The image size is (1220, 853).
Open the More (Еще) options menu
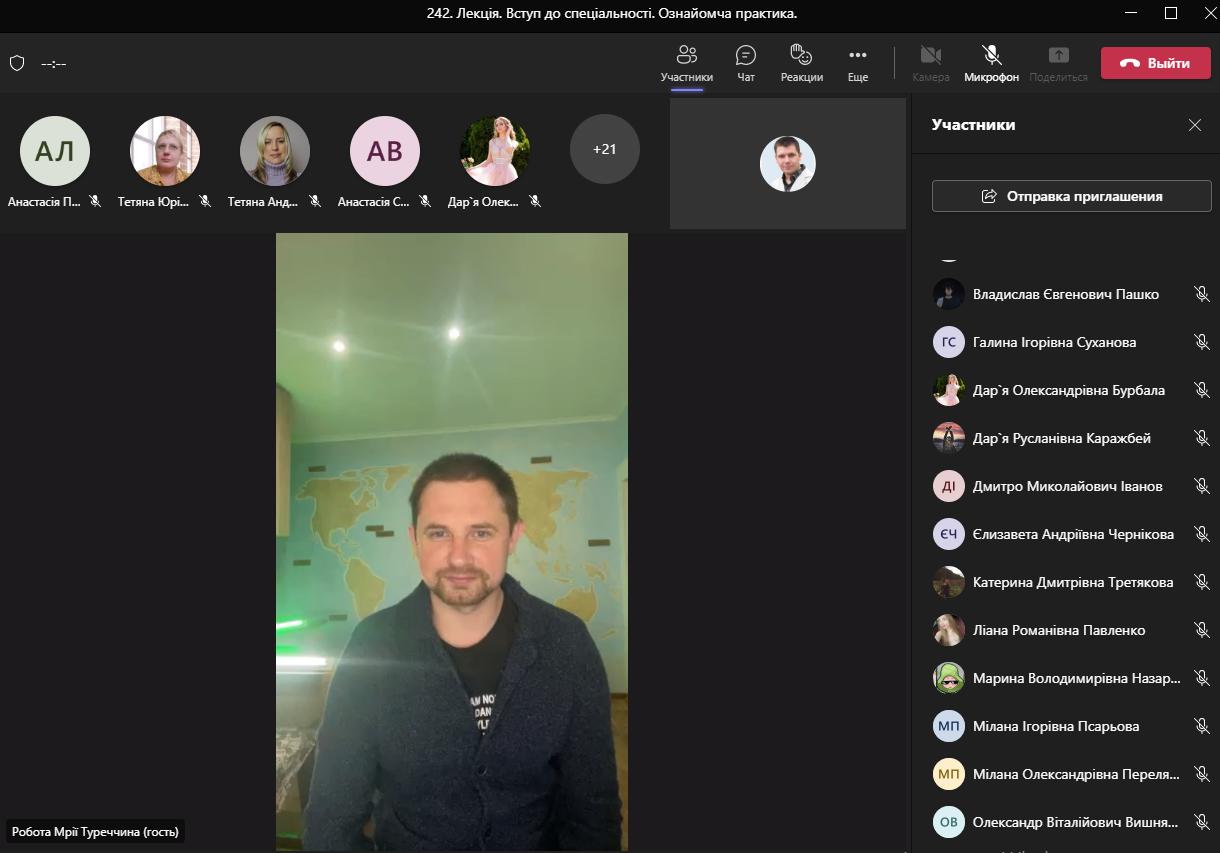tap(857, 56)
